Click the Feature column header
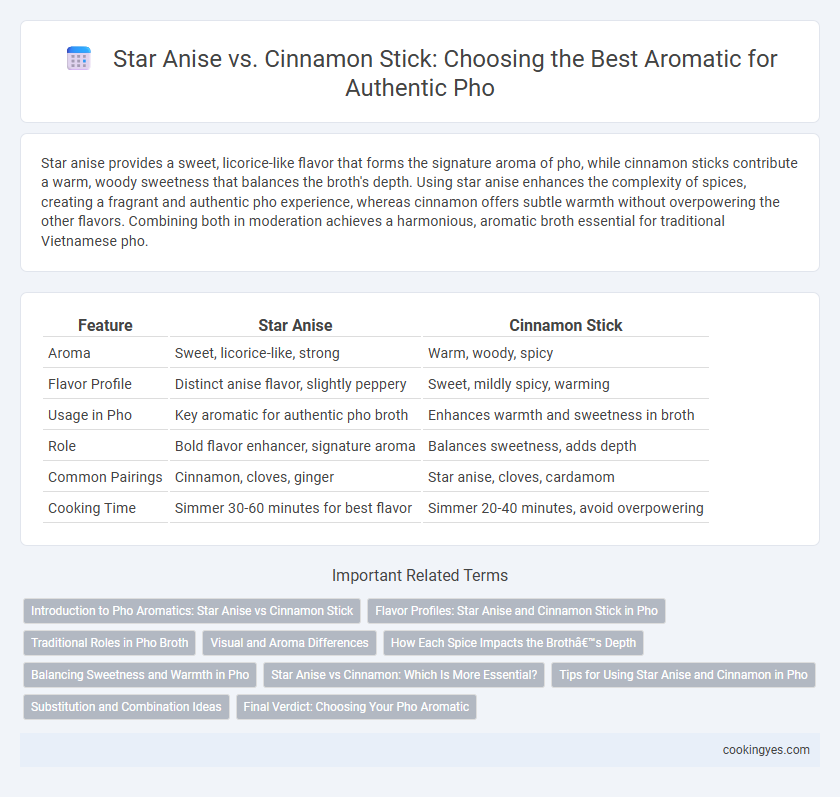The width and height of the screenshot is (840, 797). [x=105, y=325]
